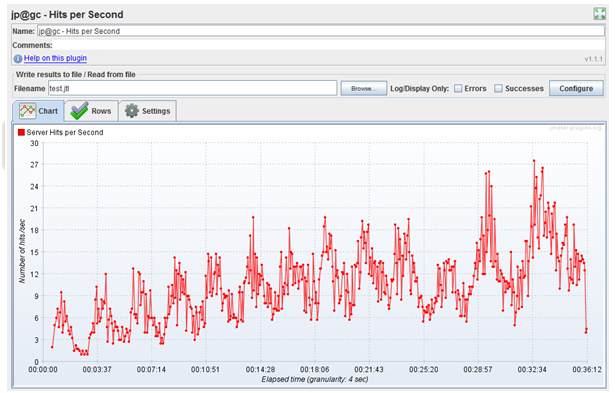Click the Server Hits per Second legend label
Viewport: 615px width, 393px height.
pos(65,133)
